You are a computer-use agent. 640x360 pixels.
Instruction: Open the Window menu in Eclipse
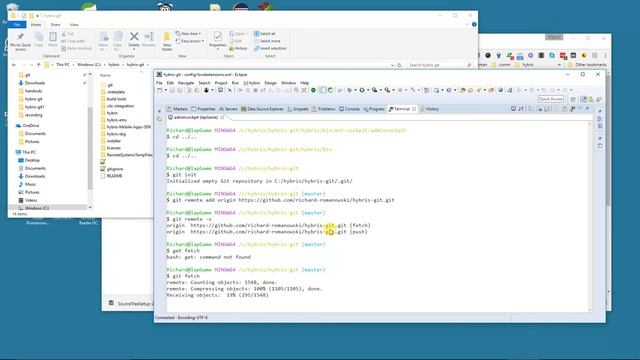(288, 83)
